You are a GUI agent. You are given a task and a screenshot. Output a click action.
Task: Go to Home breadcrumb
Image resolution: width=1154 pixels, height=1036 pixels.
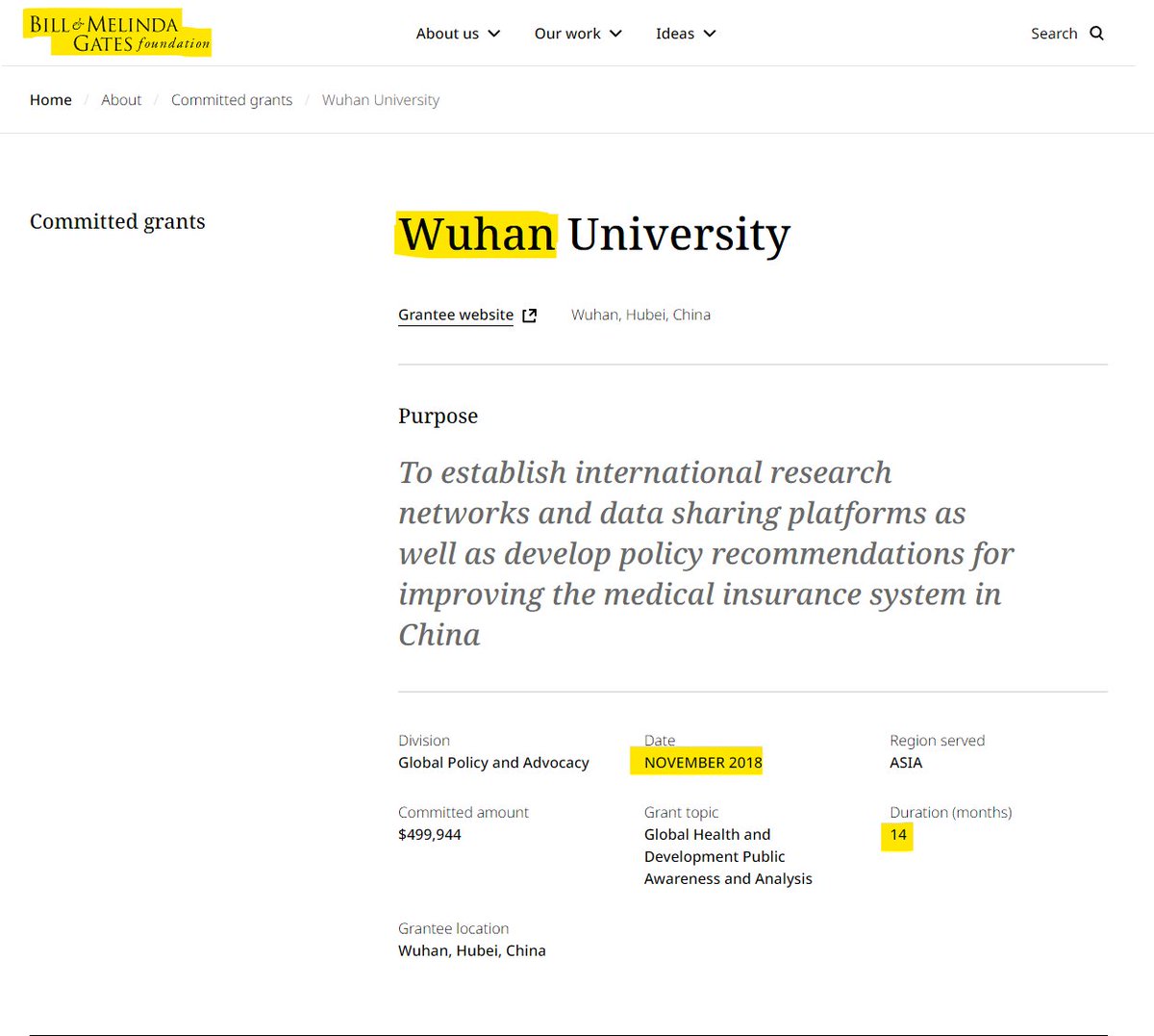[51, 100]
